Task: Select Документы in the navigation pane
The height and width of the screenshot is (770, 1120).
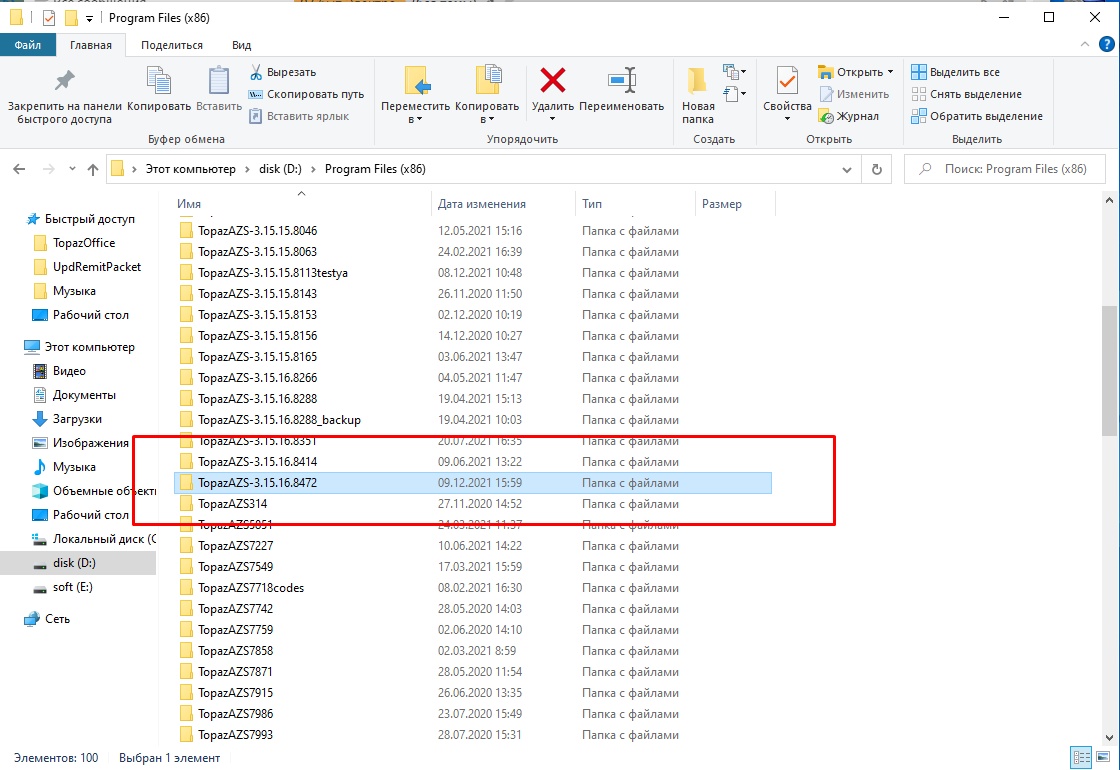Action: 84,395
